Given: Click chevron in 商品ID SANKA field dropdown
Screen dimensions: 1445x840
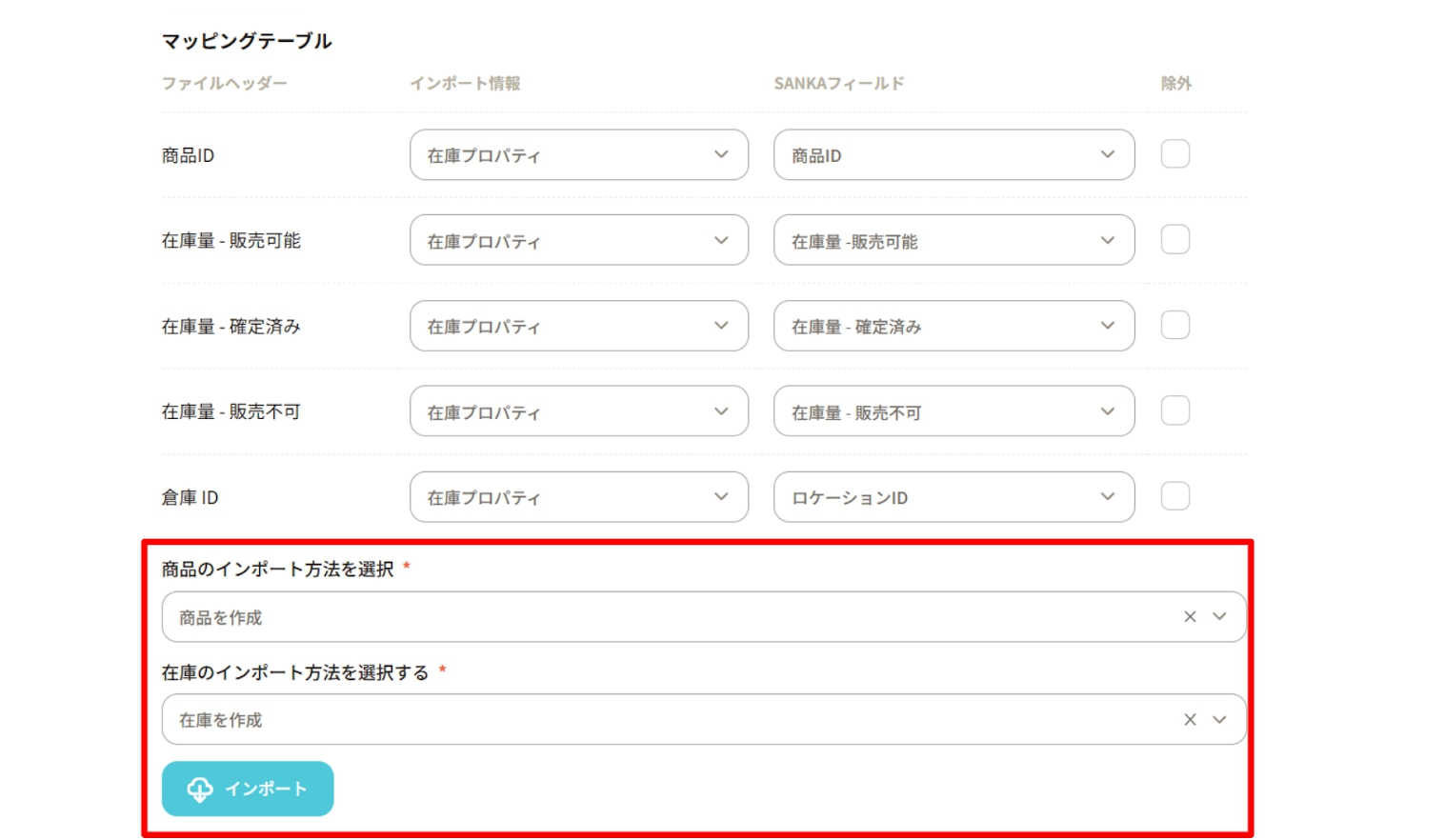Looking at the screenshot, I should pos(1107,154).
